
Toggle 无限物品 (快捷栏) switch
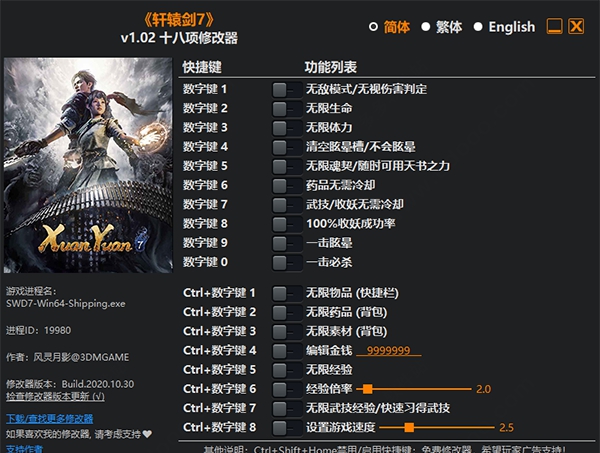click(287, 294)
